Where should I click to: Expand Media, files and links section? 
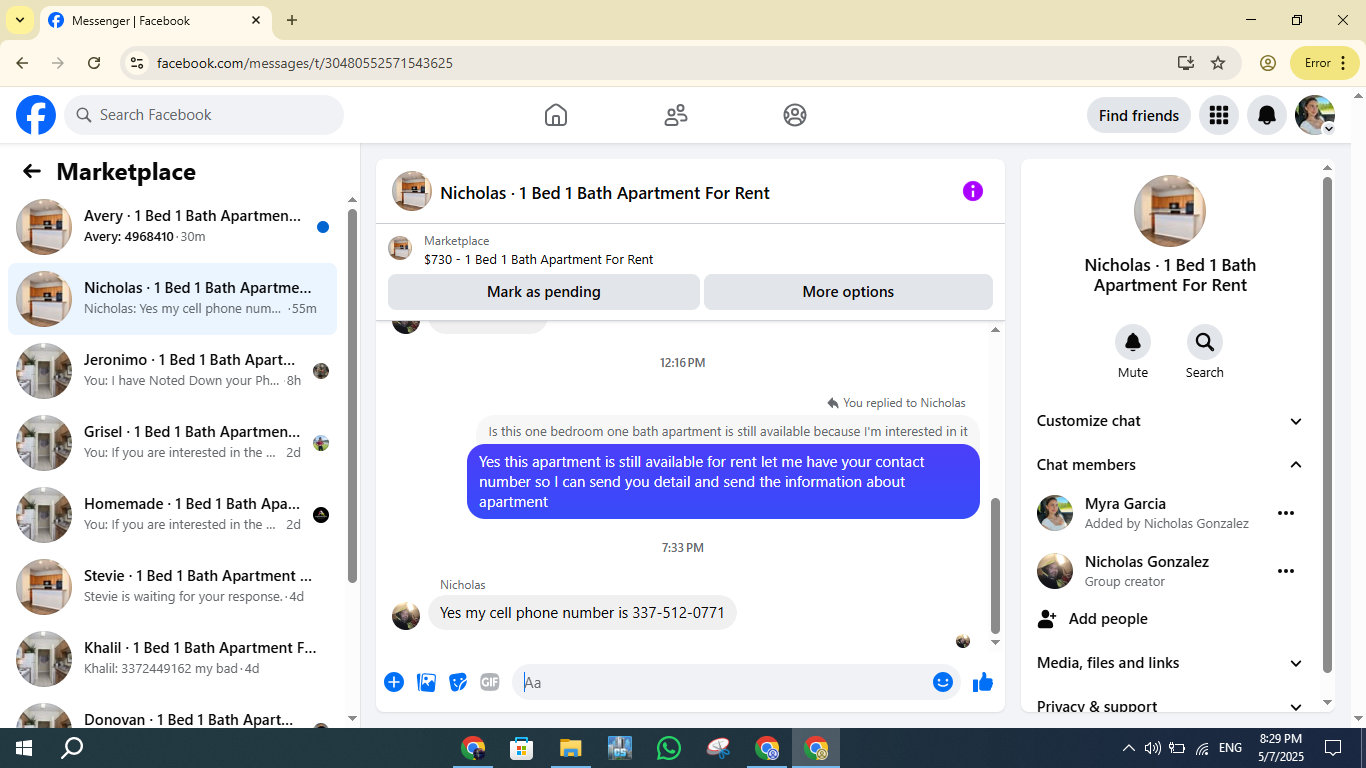click(x=1170, y=663)
